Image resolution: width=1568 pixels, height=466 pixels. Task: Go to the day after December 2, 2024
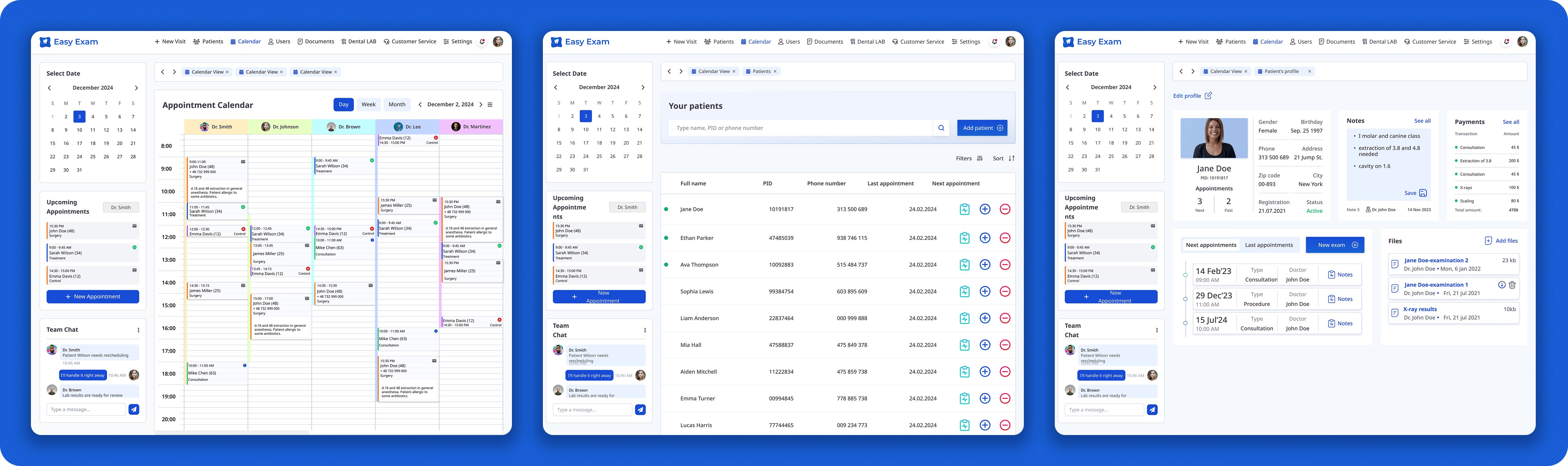[481, 105]
